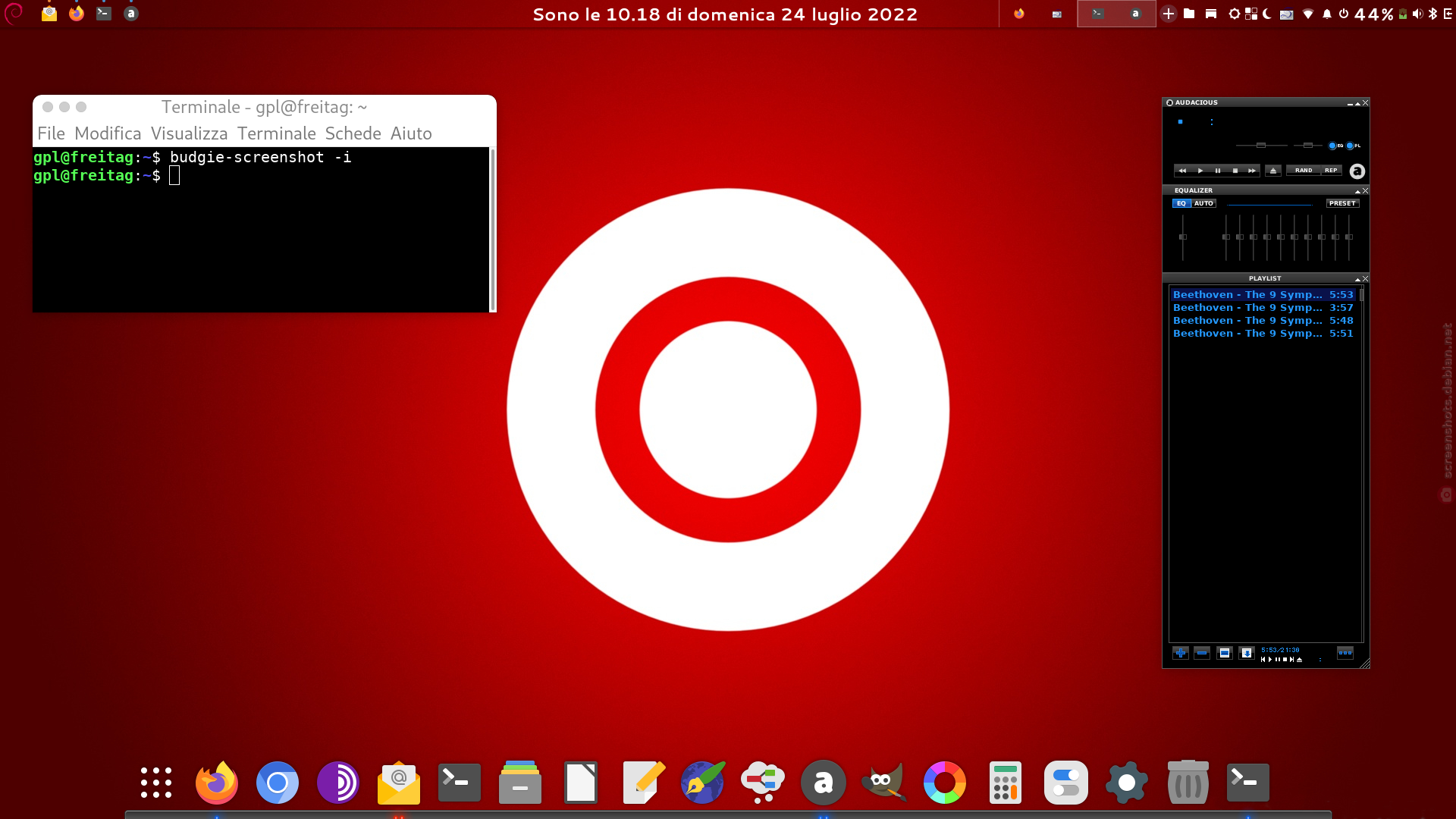Open Trash from the dock
The height and width of the screenshot is (819, 1456).
tap(1188, 782)
